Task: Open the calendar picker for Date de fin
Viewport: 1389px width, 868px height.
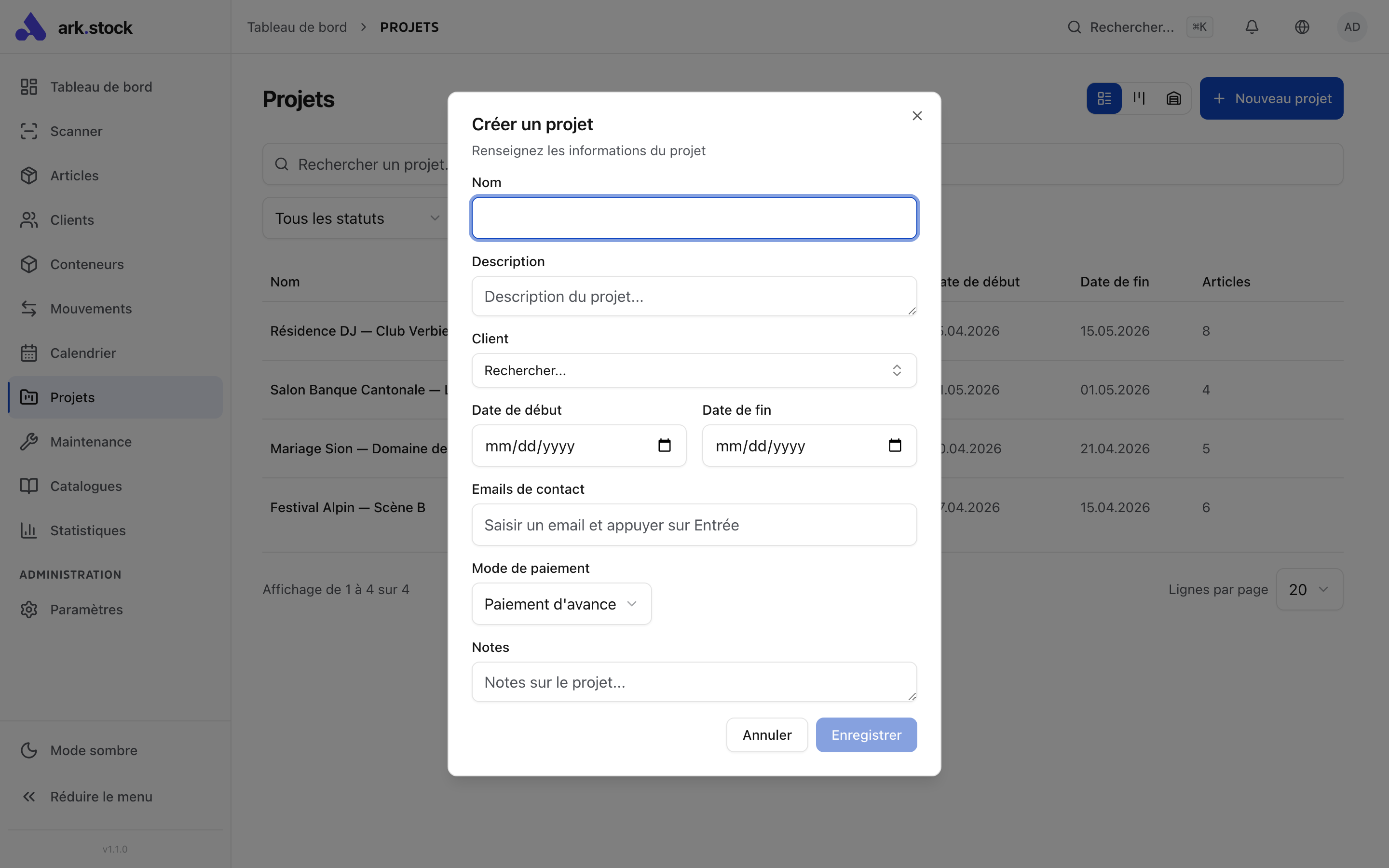Action: (x=894, y=446)
